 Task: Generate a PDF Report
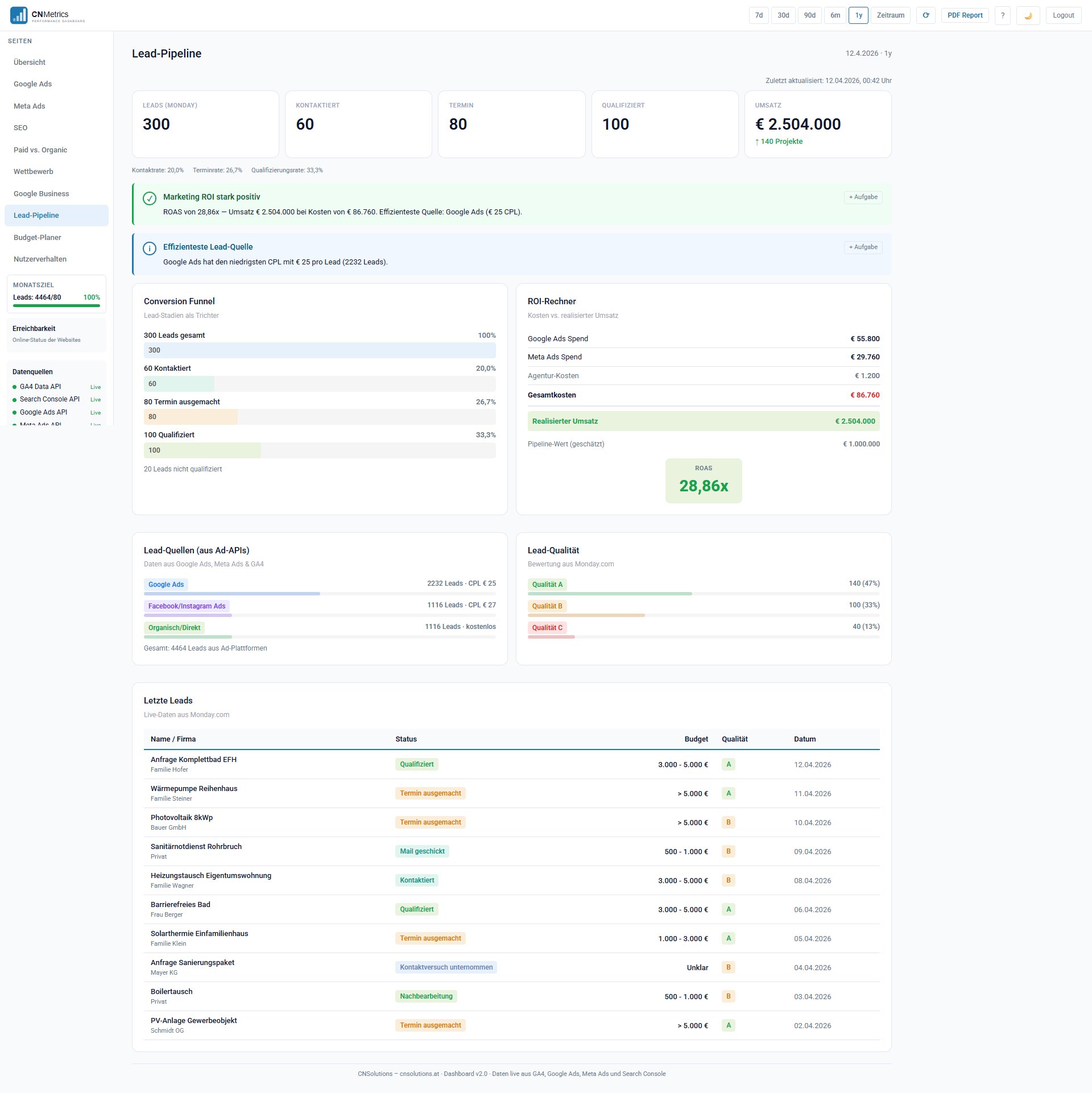click(965, 15)
